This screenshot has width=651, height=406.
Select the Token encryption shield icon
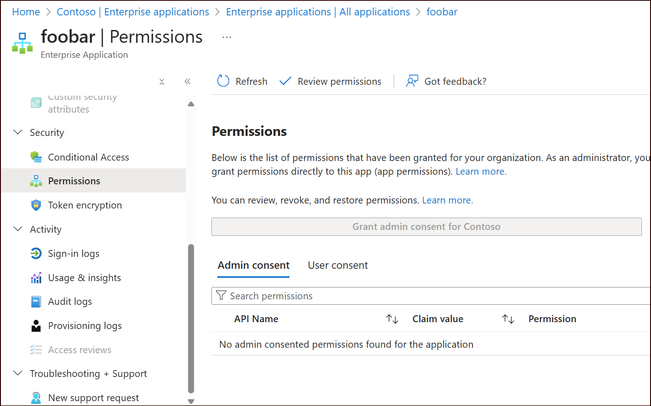36,205
